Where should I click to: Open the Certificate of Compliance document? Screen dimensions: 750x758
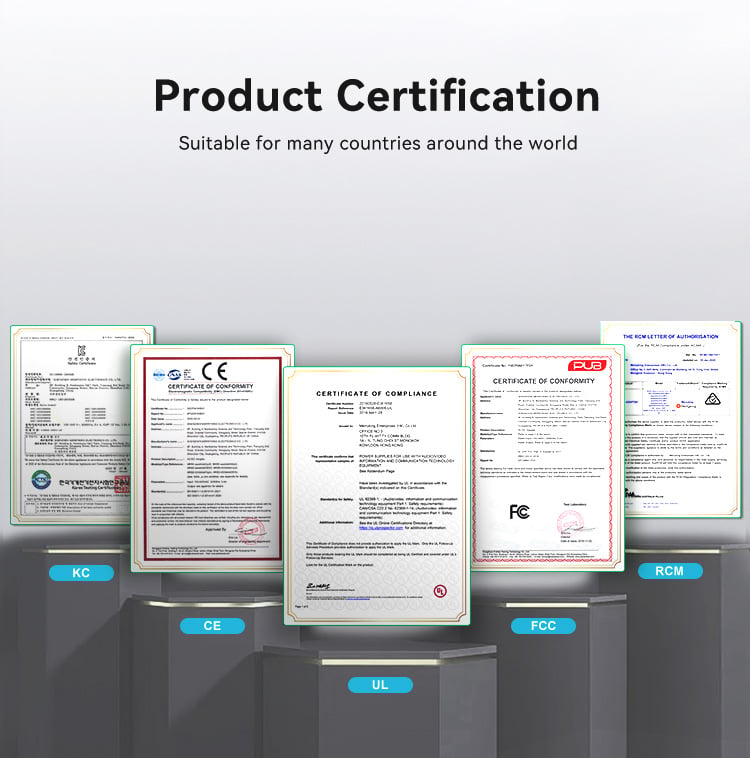coord(377,496)
